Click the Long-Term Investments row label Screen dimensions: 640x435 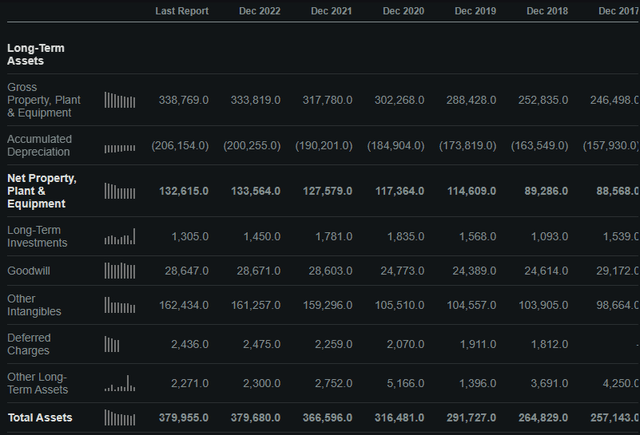pyautogui.click(x=37, y=236)
